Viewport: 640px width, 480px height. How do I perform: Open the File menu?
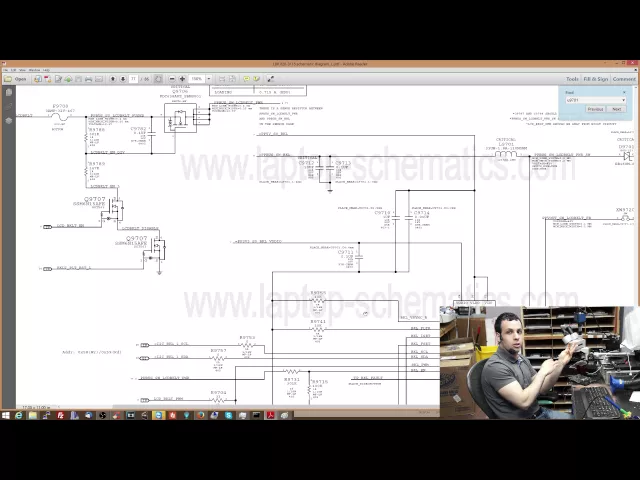click(5, 70)
